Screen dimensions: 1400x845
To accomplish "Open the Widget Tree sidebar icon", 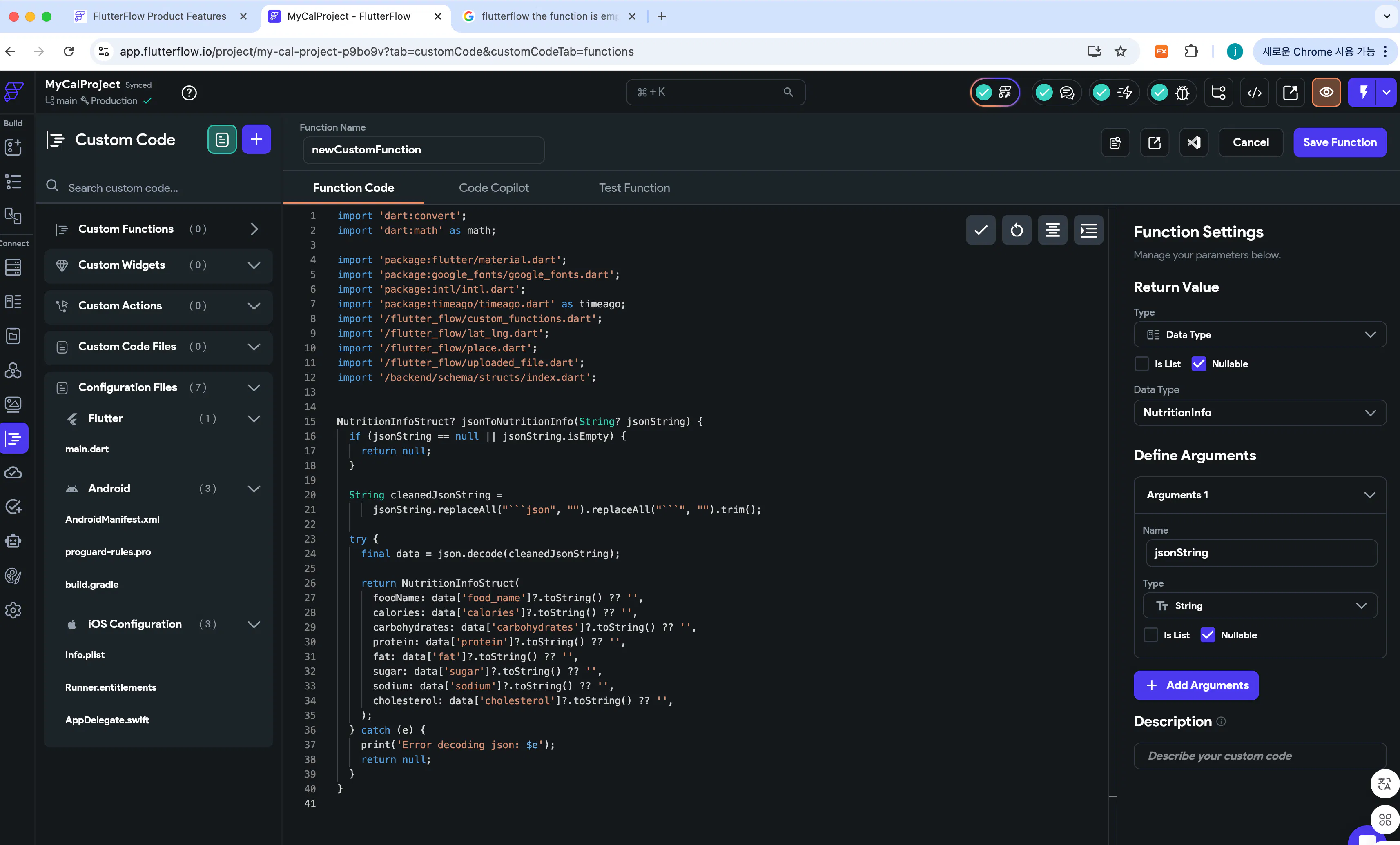I will (x=13, y=181).
